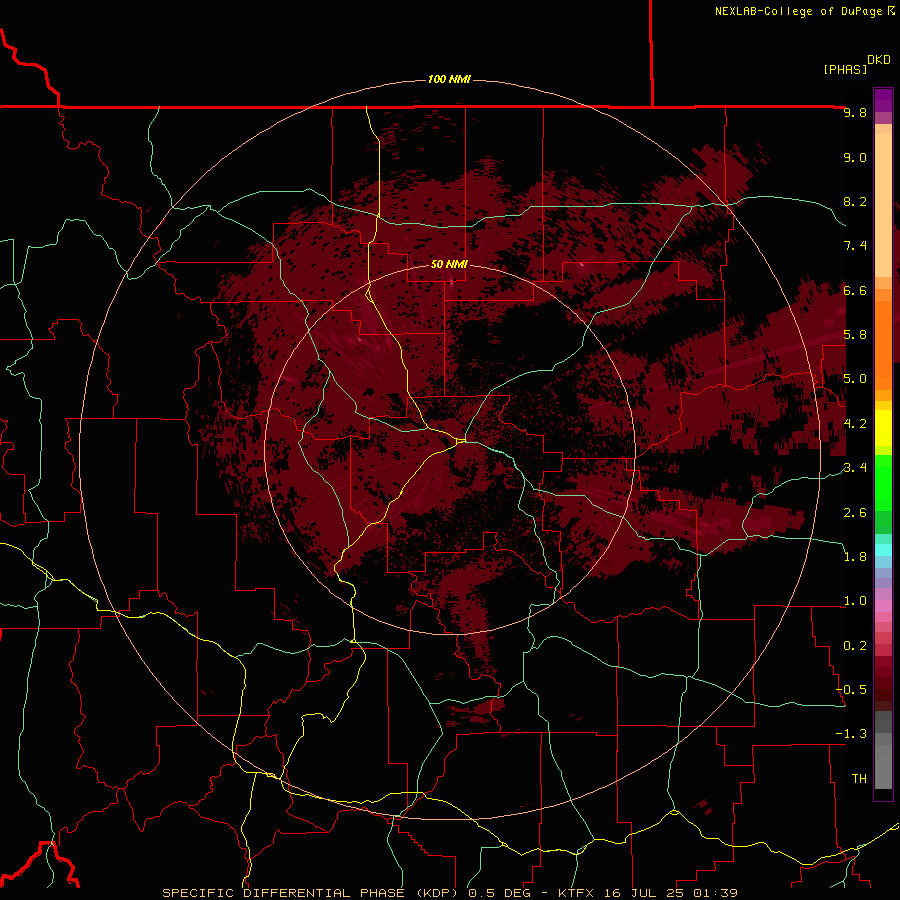This screenshot has height=900, width=900.
Task: Click the 0.2 legend value
Action: (855, 645)
